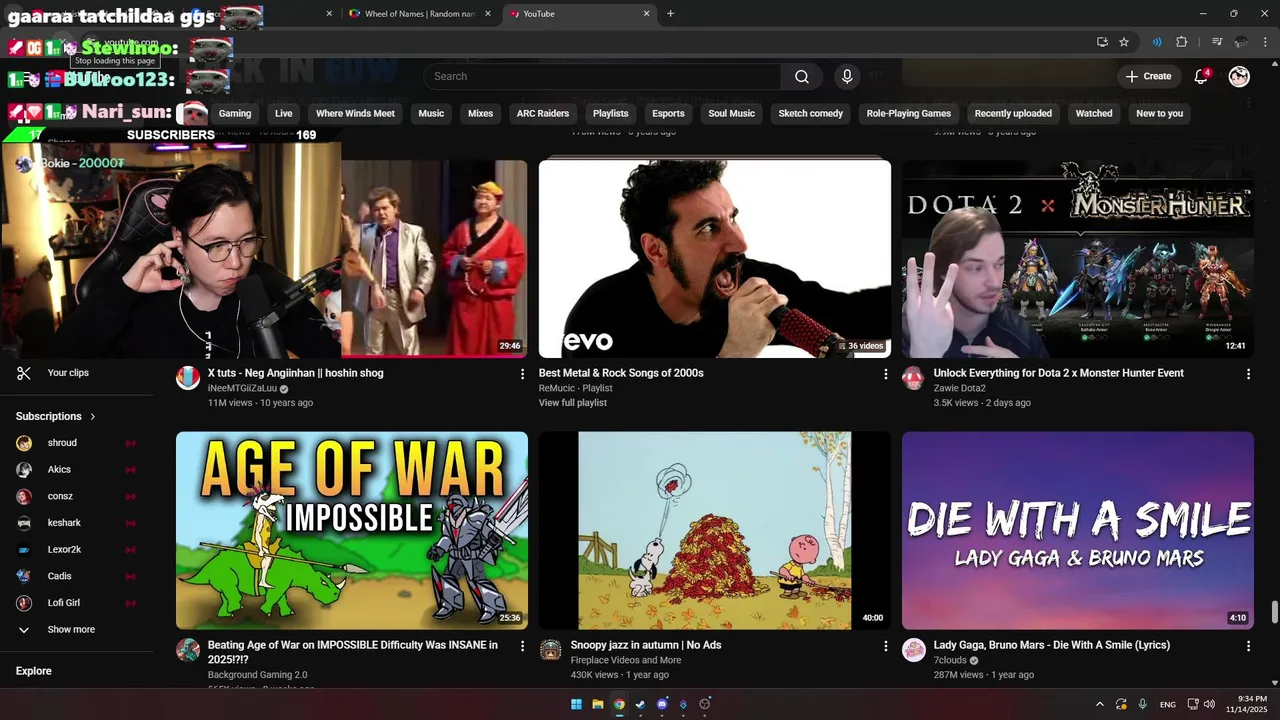Open more options for Age of War video
This screenshot has height=720, width=1280.
click(x=522, y=646)
